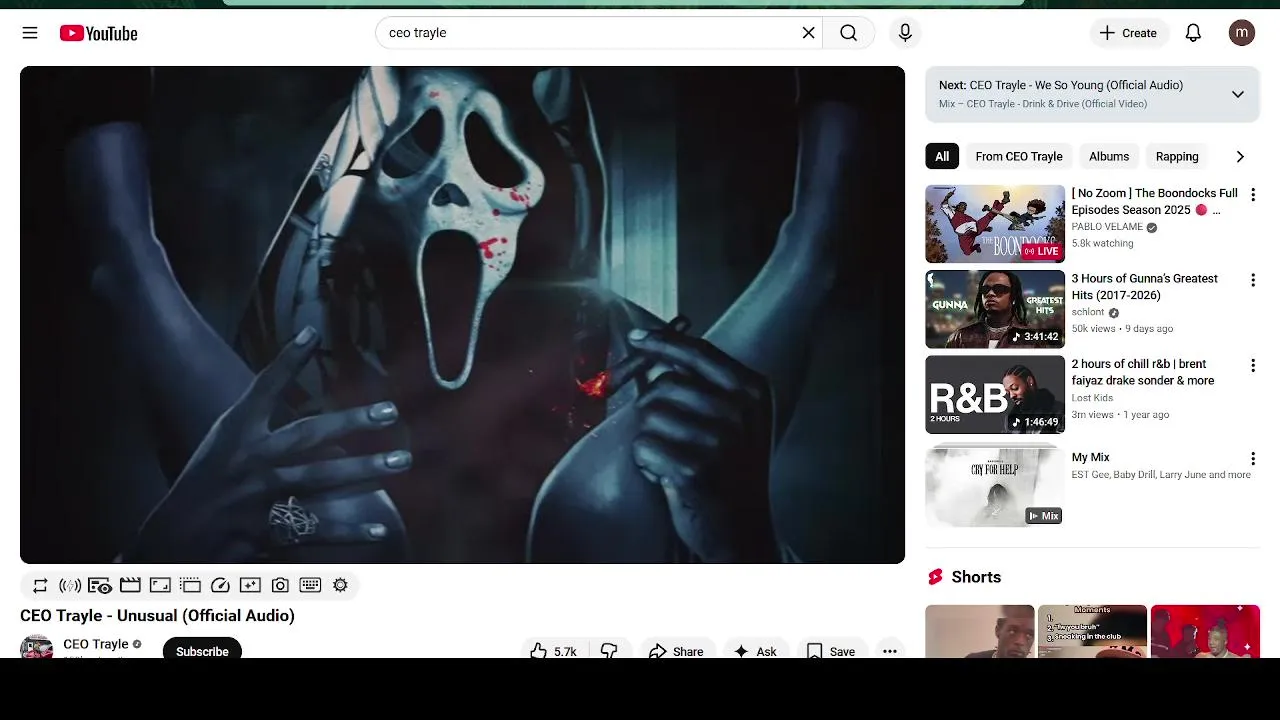Save the video to a playlist
1280x720 pixels.
(x=831, y=650)
